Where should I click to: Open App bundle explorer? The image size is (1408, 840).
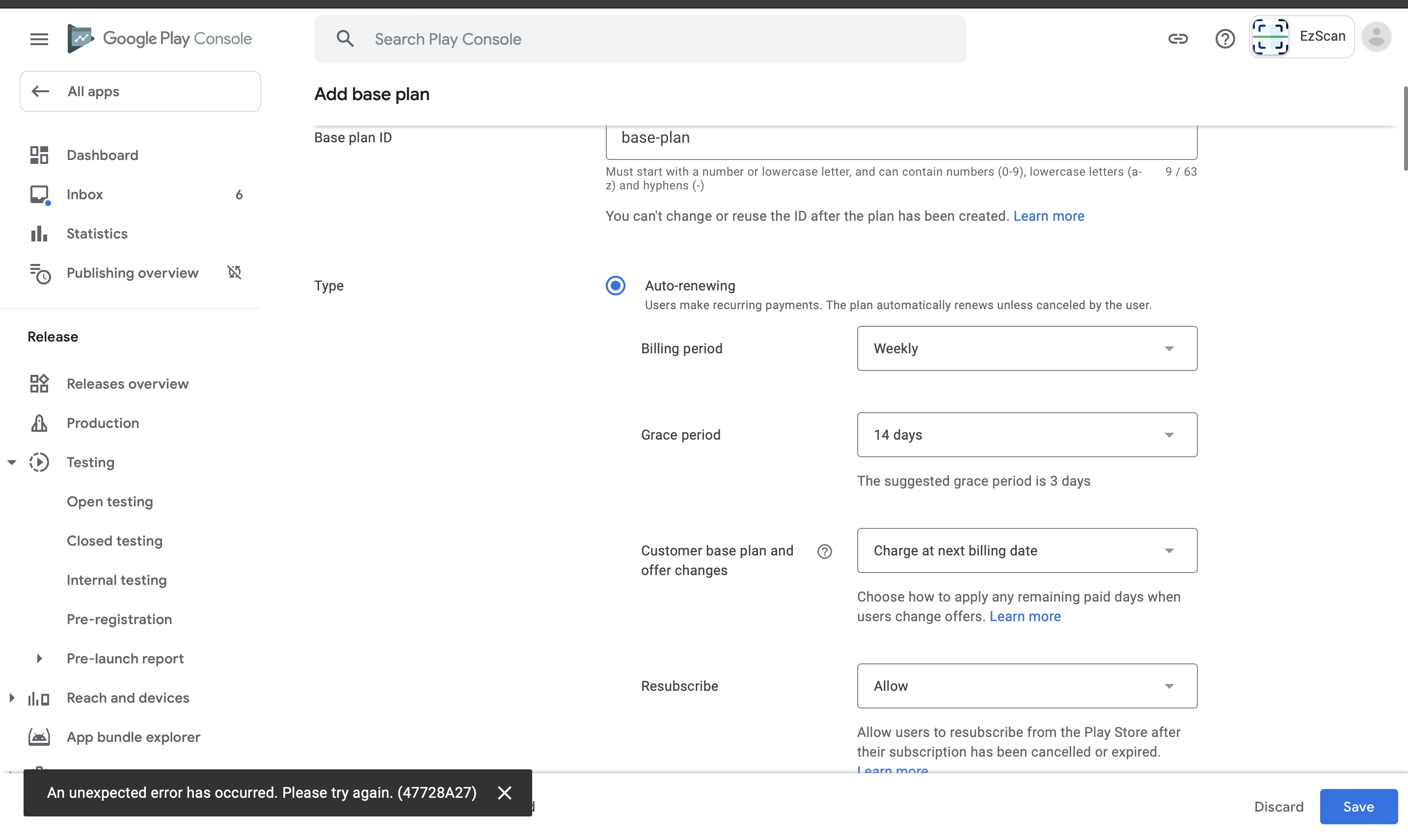click(x=134, y=737)
